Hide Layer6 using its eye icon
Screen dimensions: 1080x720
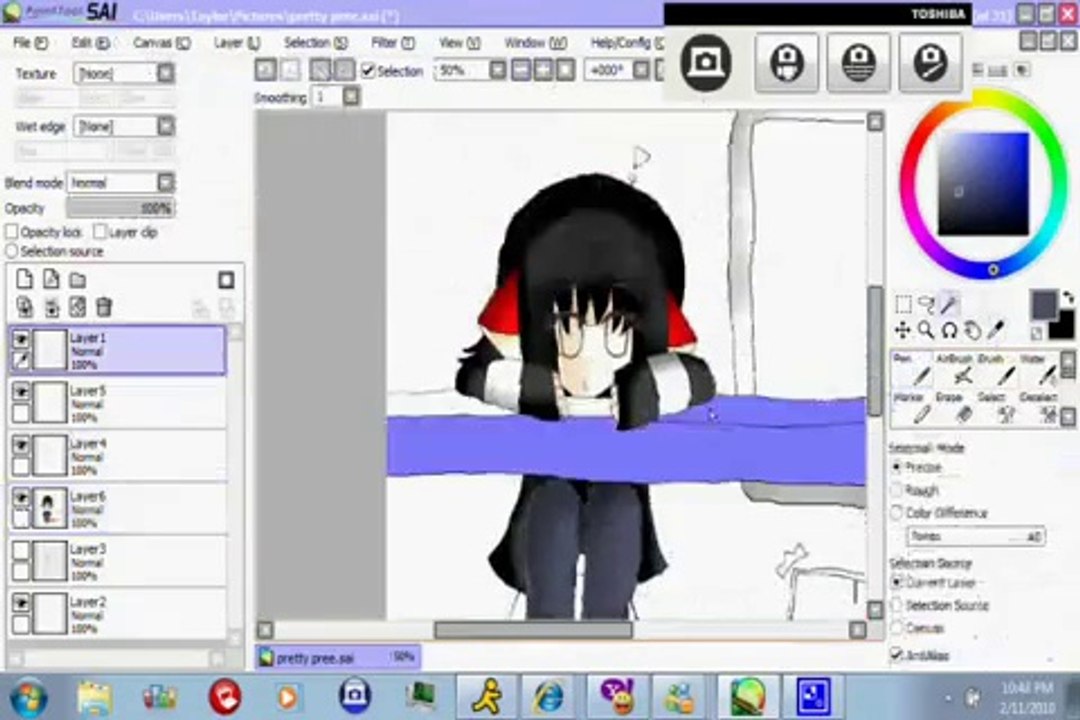click(21, 497)
